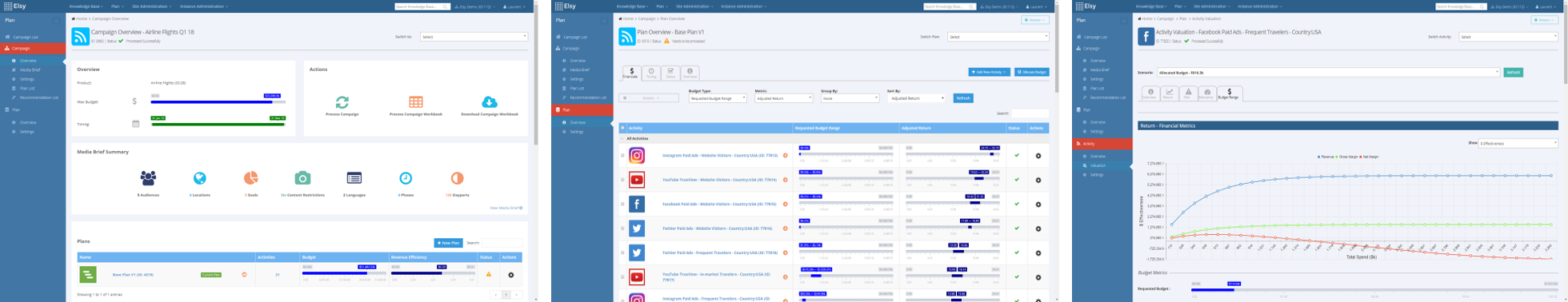The image size is (1568, 302).
Task: Open Switch Activity dropdown
Action: pos(1509,37)
